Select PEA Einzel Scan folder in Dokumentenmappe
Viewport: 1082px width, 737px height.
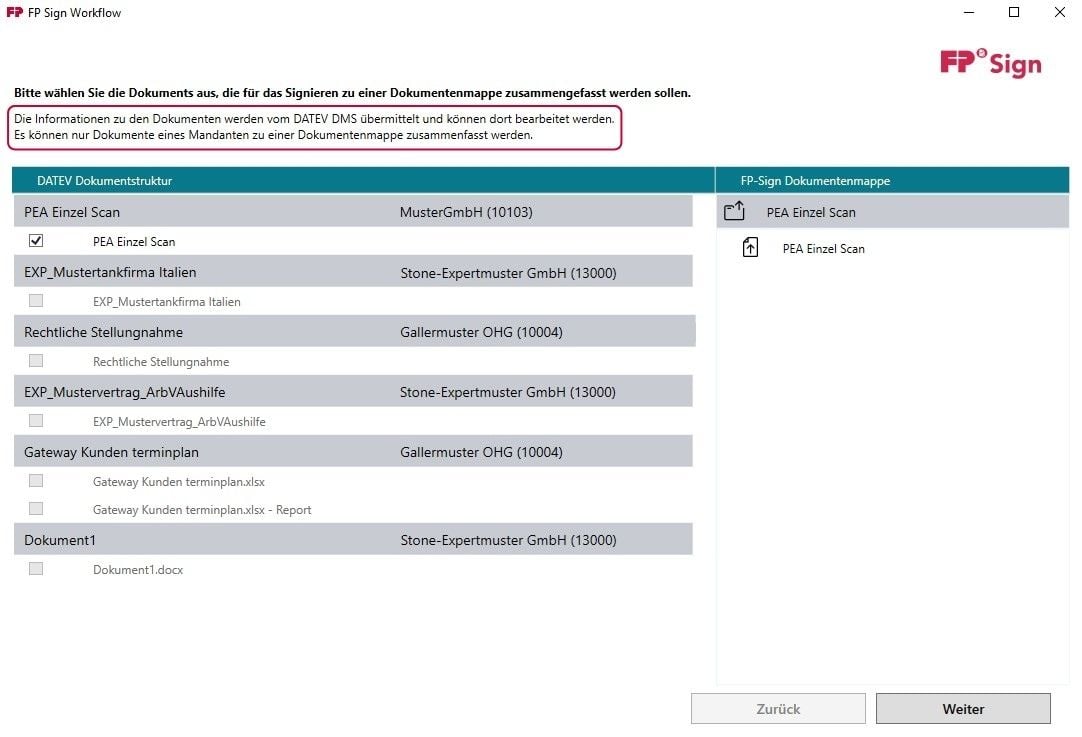point(892,212)
